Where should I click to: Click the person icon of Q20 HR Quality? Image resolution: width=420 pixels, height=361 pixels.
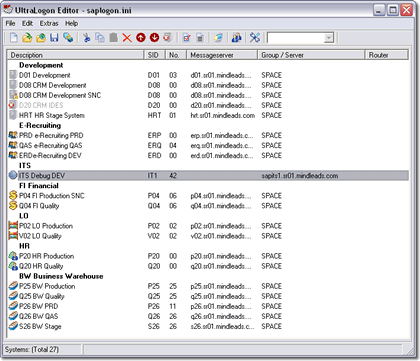point(13,266)
